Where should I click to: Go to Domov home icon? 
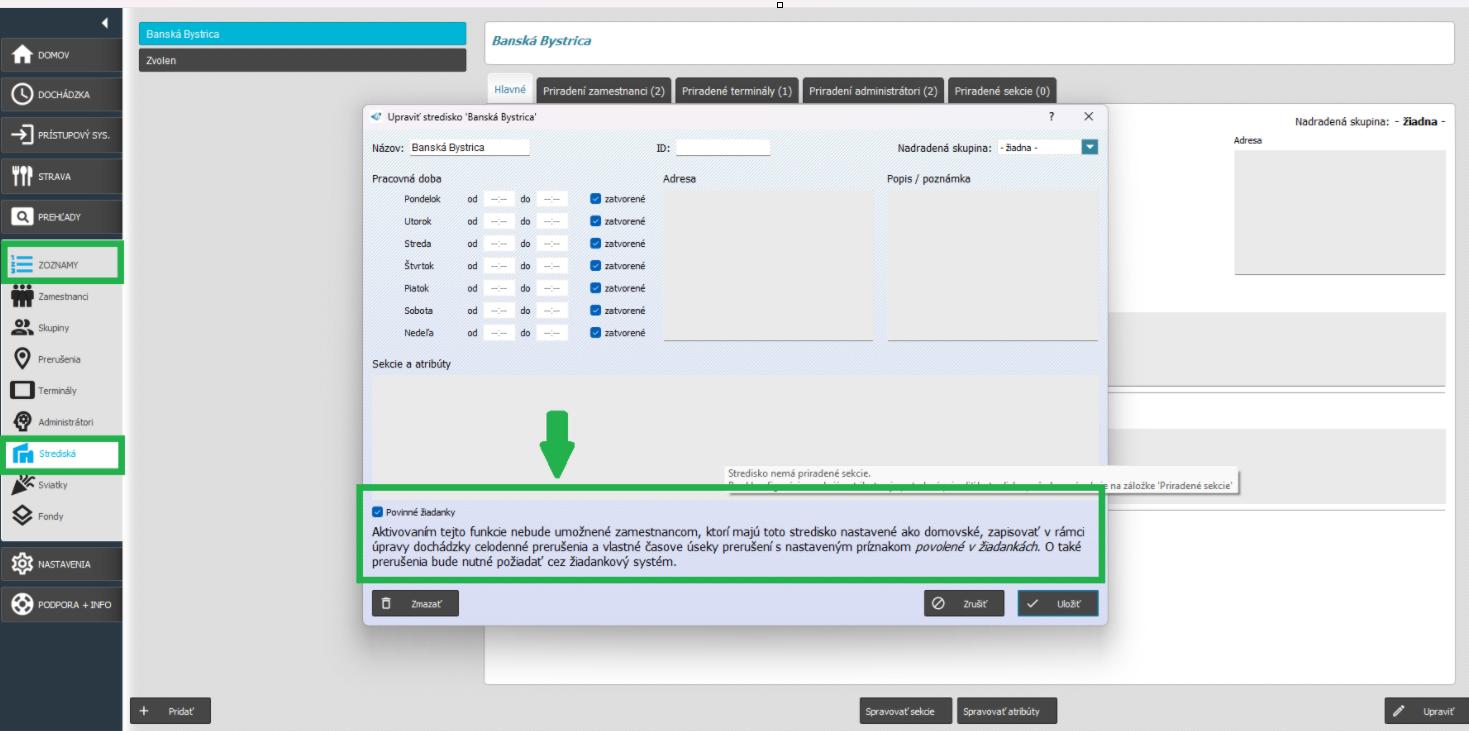click(x=22, y=55)
